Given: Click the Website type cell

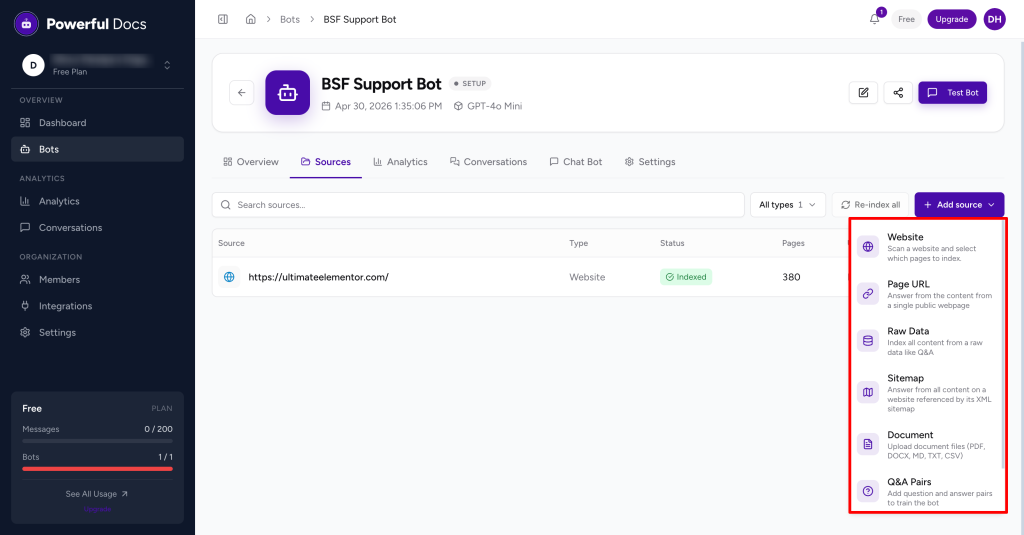Looking at the screenshot, I should (587, 277).
